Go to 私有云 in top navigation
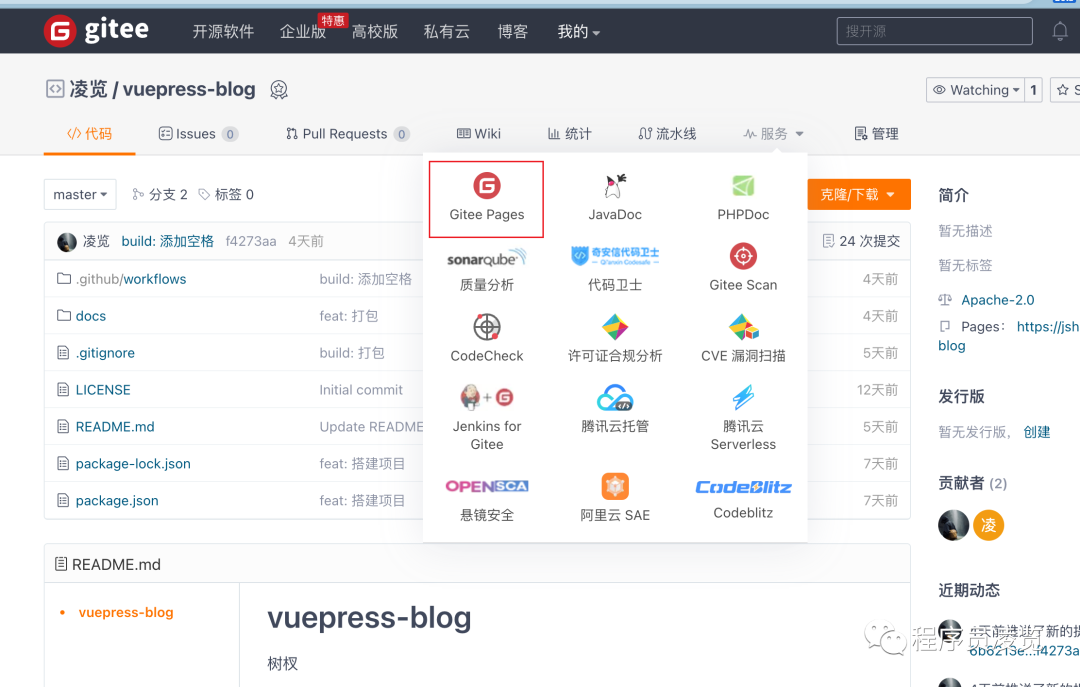Viewport: 1080px width, 687px height. click(446, 31)
